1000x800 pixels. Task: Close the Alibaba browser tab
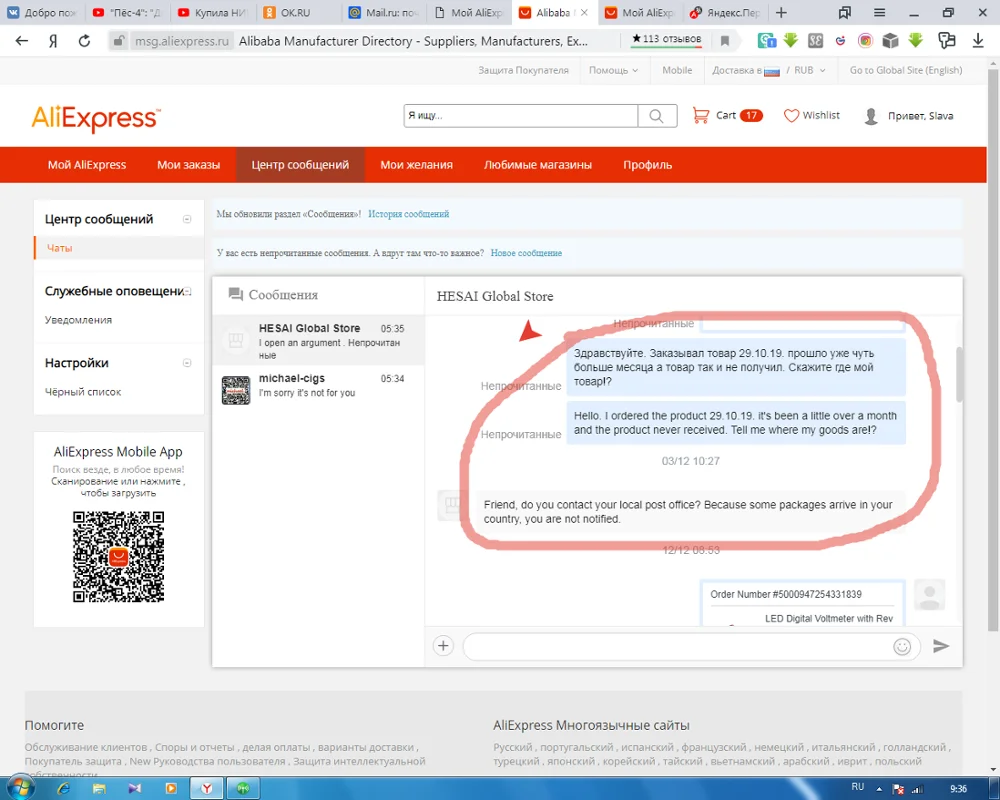tap(584, 12)
